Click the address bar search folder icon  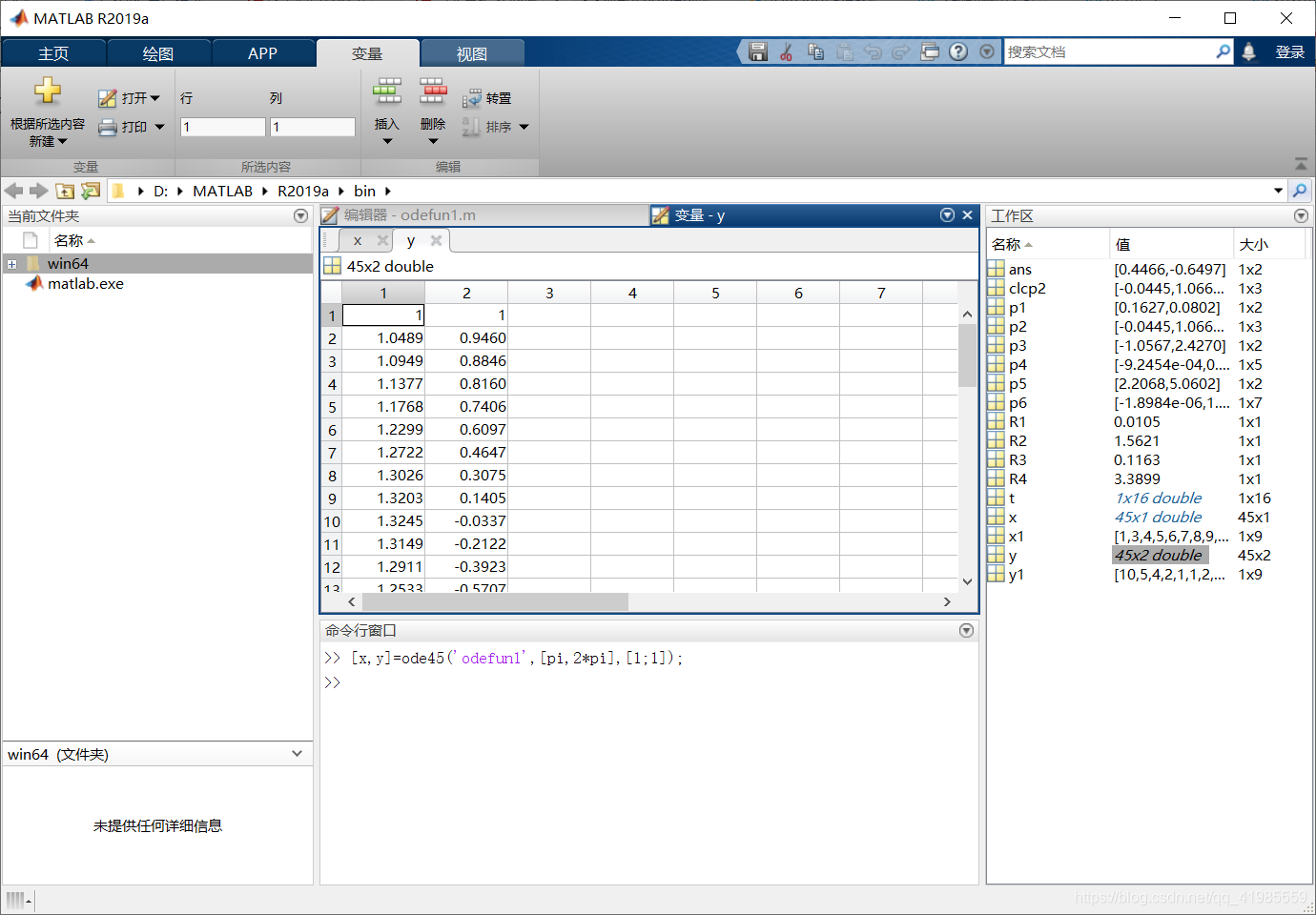coord(1300,191)
